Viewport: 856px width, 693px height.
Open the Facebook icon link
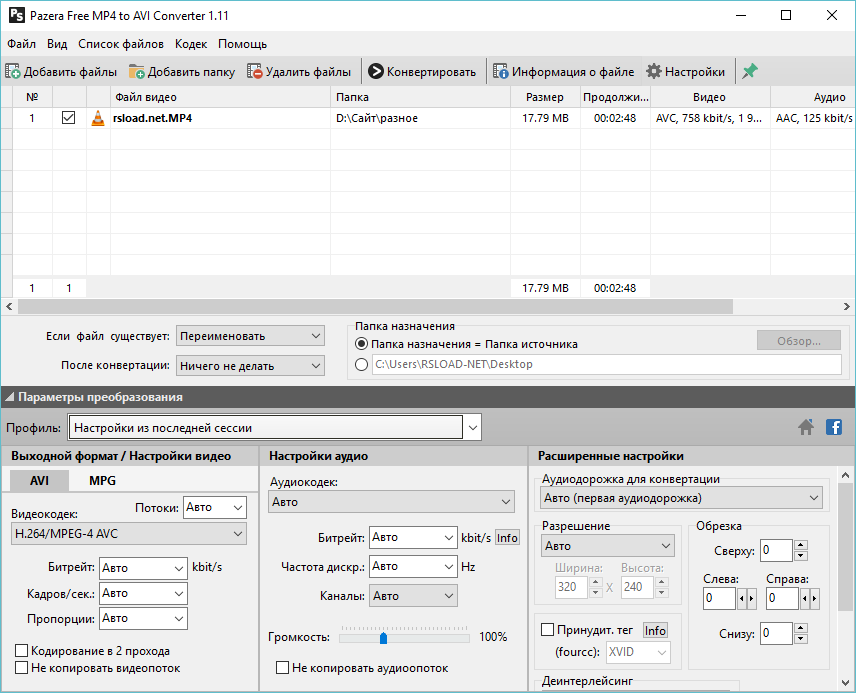[833, 427]
